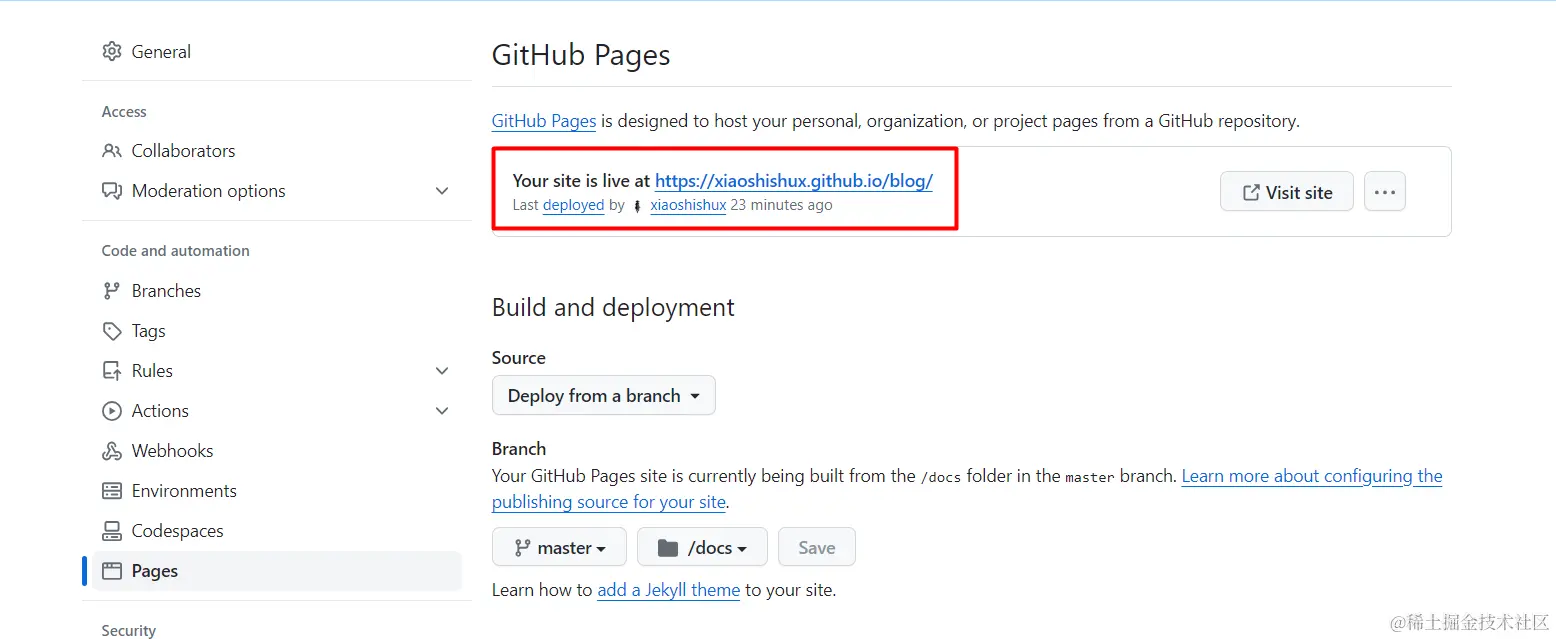The image size is (1556, 639).
Task: Expand the Rules chevron
Action: click(442, 371)
